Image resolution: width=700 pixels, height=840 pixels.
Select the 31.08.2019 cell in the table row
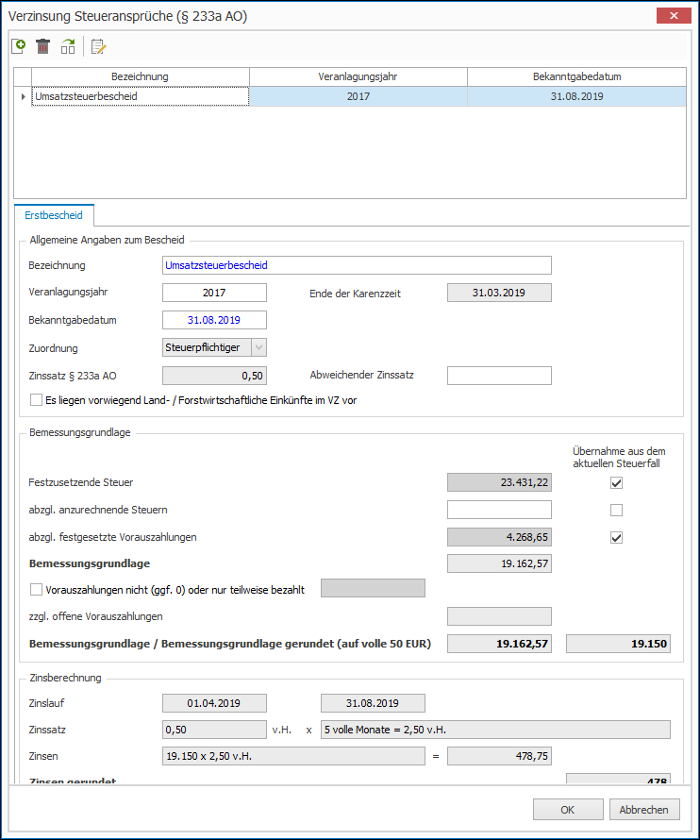pyautogui.click(x=577, y=96)
